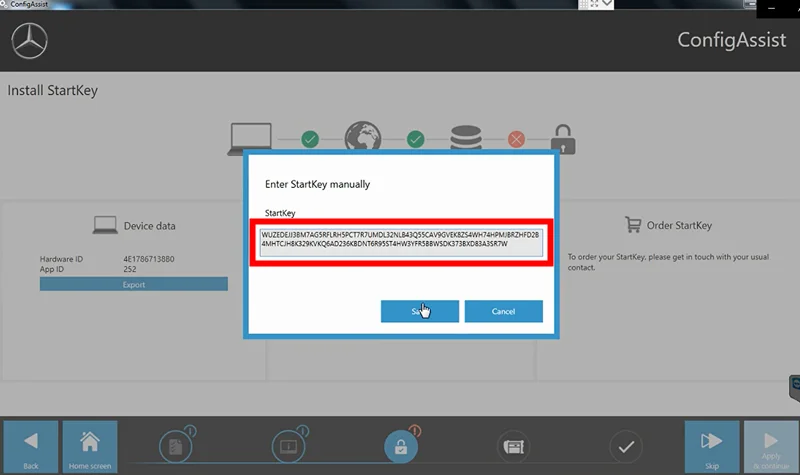This screenshot has height=475, width=800.
Task: Export the device data
Action: pyautogui.click(x=134, y=284)
